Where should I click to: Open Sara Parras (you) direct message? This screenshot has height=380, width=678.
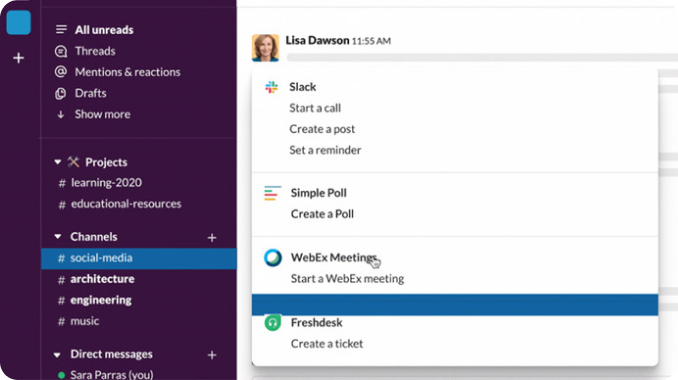click(x=112, y=374)
